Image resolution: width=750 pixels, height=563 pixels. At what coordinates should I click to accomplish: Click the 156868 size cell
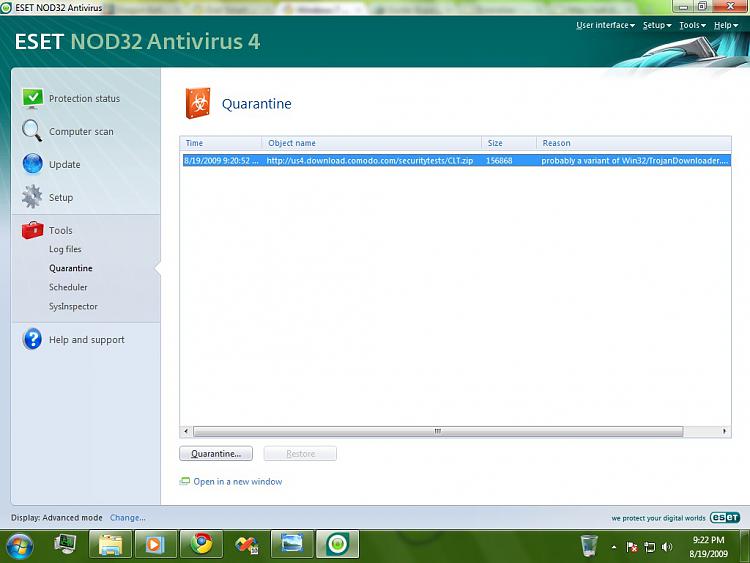point(499,161)
